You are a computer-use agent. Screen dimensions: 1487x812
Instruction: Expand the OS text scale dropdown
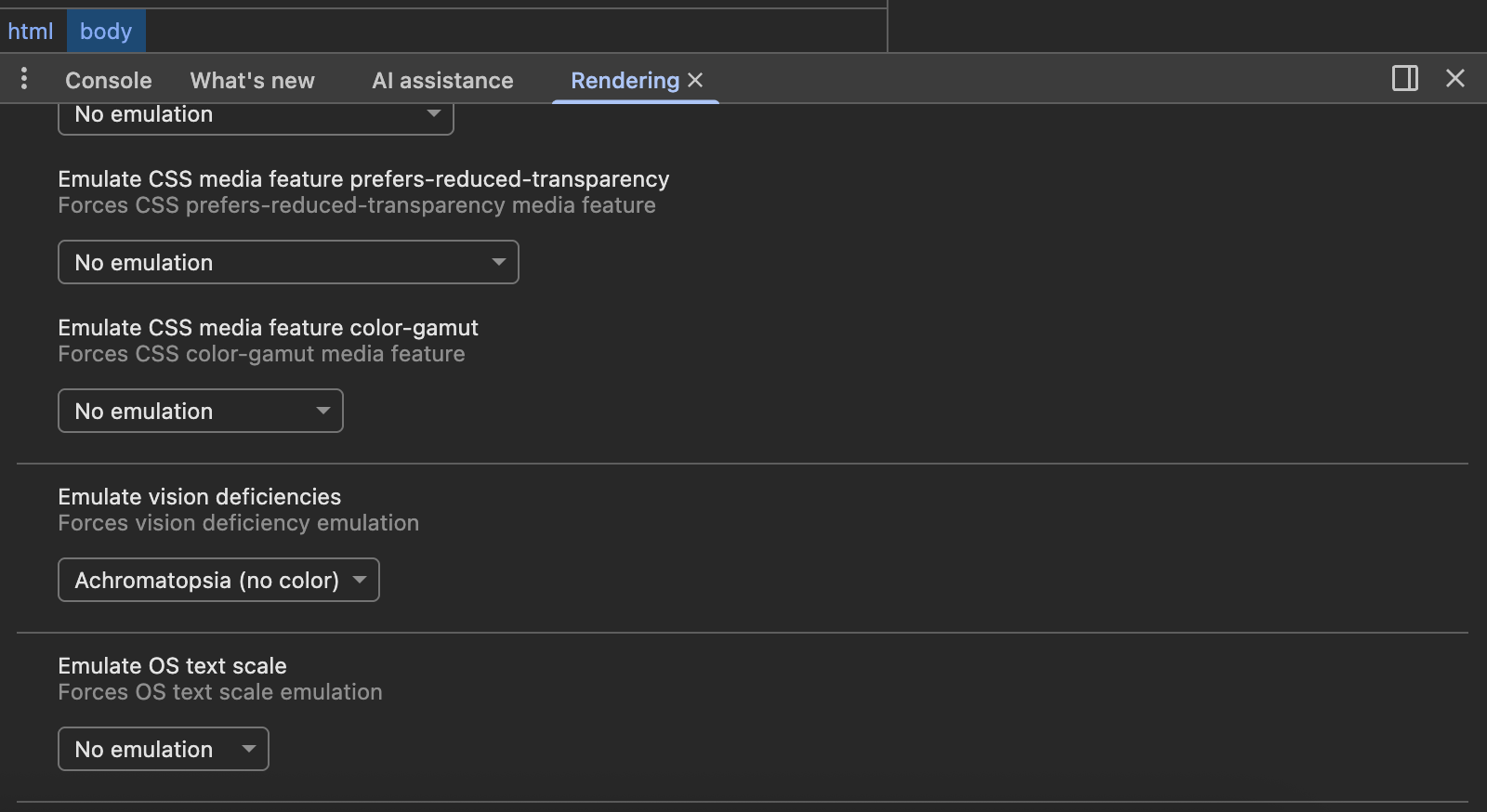point(164,750)
